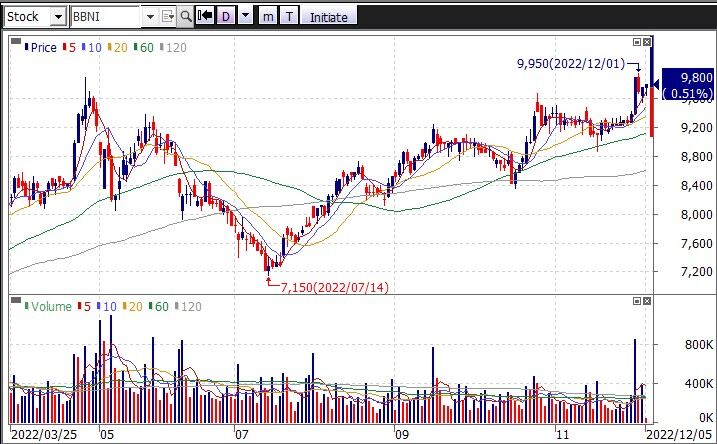Click the jump-to-start arrow icon
This screenshot has height=444, width=717.
click(205, 16)
